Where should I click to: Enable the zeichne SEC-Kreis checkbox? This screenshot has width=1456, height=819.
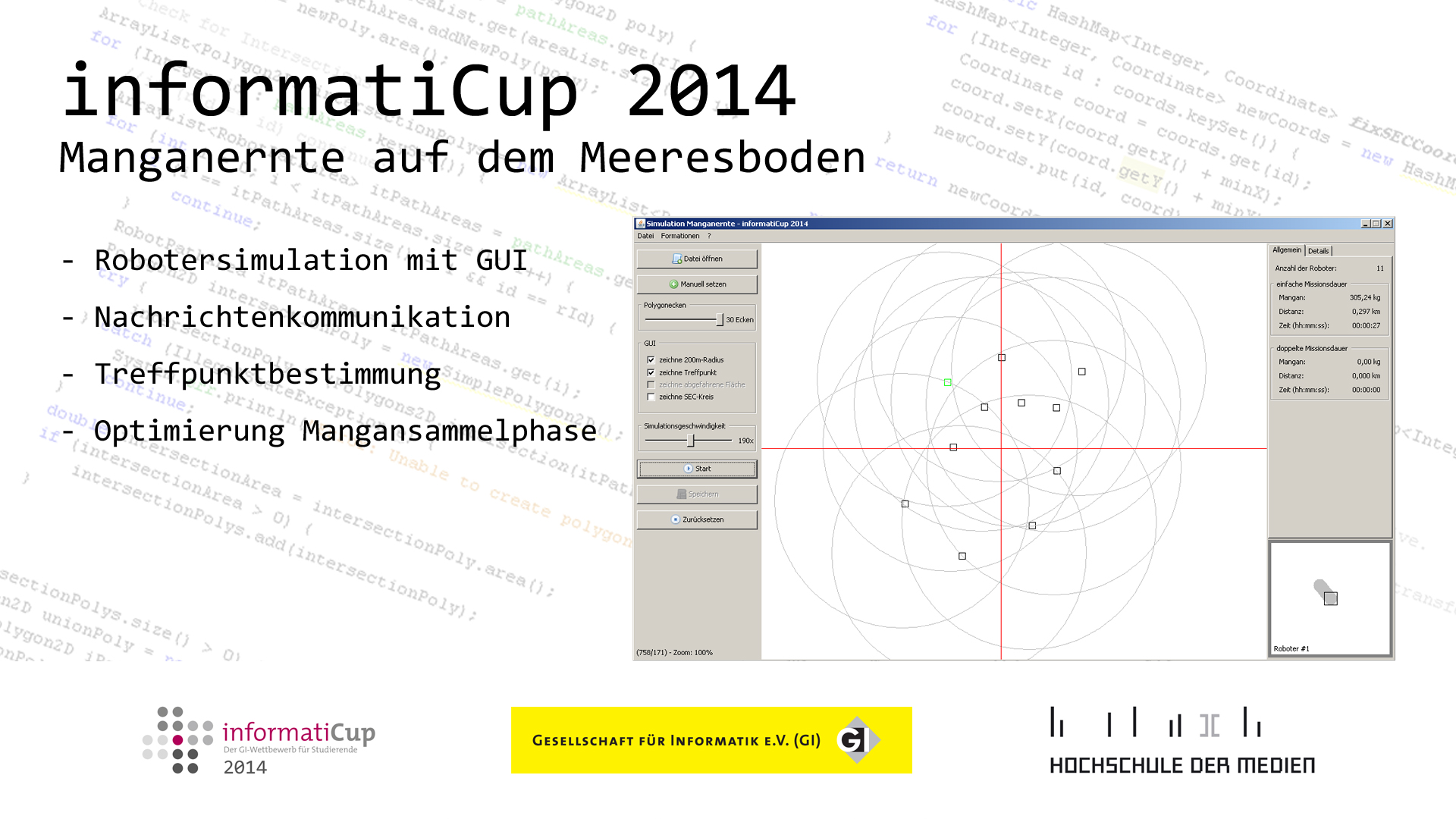(651, 397)
